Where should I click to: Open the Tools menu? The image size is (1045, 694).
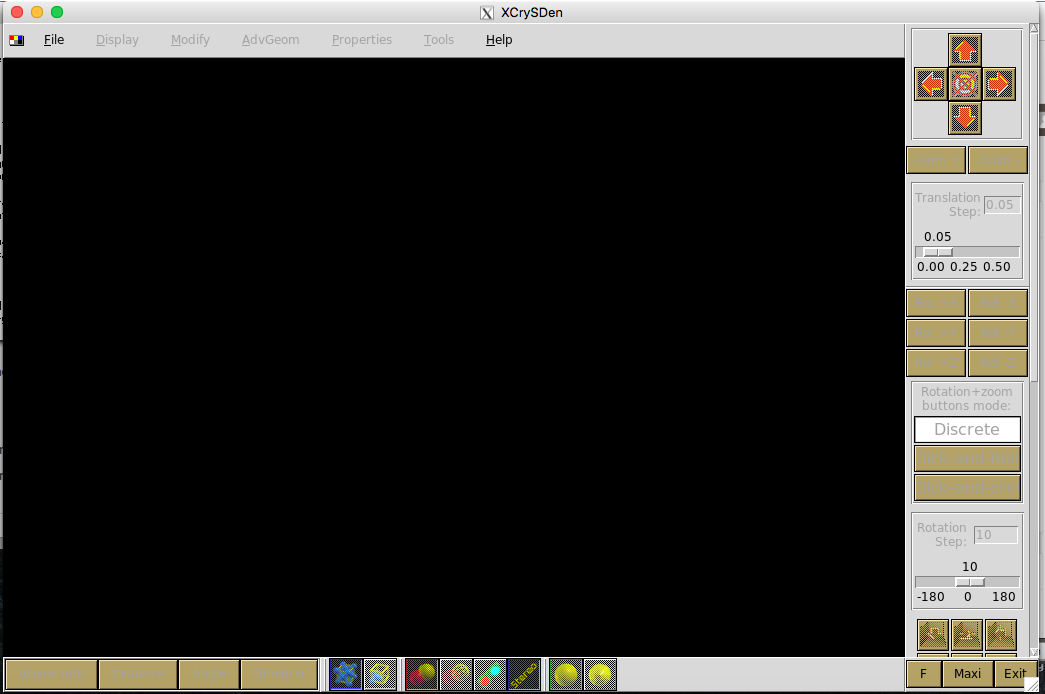439,40
